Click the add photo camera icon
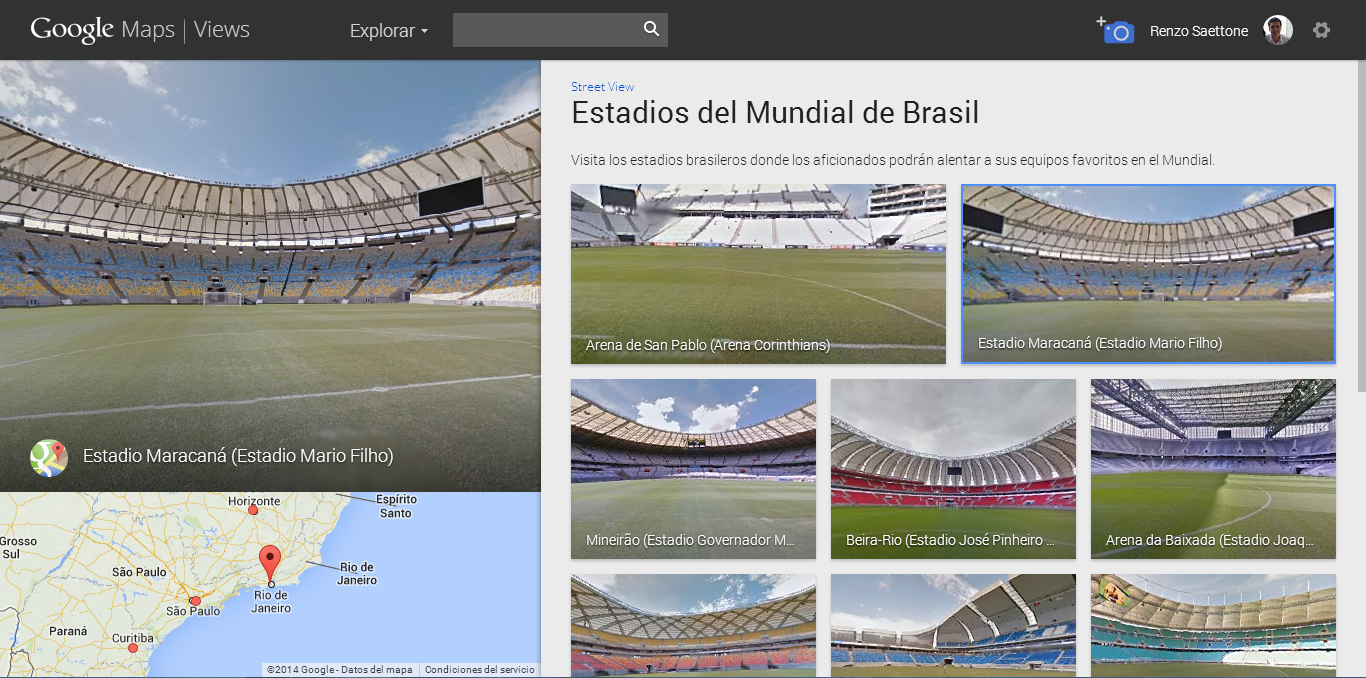The height and width of the screenshot is (678, 1366). pyautogui.click(x=1116, y=31)
